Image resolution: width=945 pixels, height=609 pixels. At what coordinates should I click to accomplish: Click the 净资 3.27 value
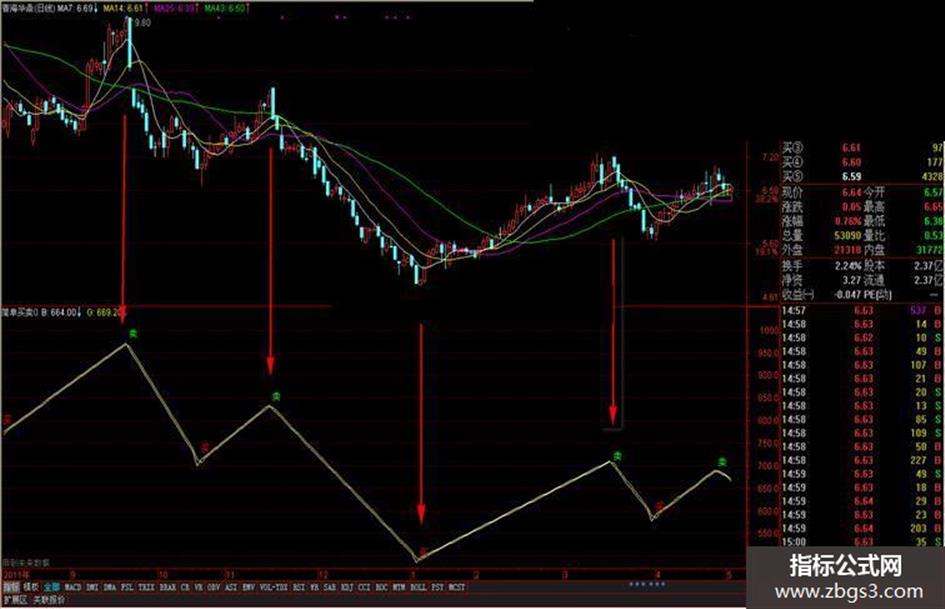852,280
